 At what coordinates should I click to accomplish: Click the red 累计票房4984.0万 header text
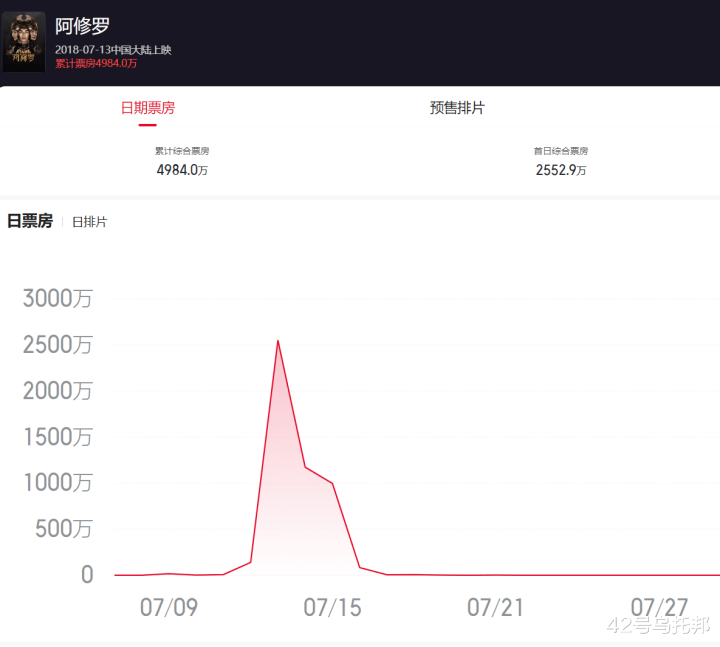(96, 63)
